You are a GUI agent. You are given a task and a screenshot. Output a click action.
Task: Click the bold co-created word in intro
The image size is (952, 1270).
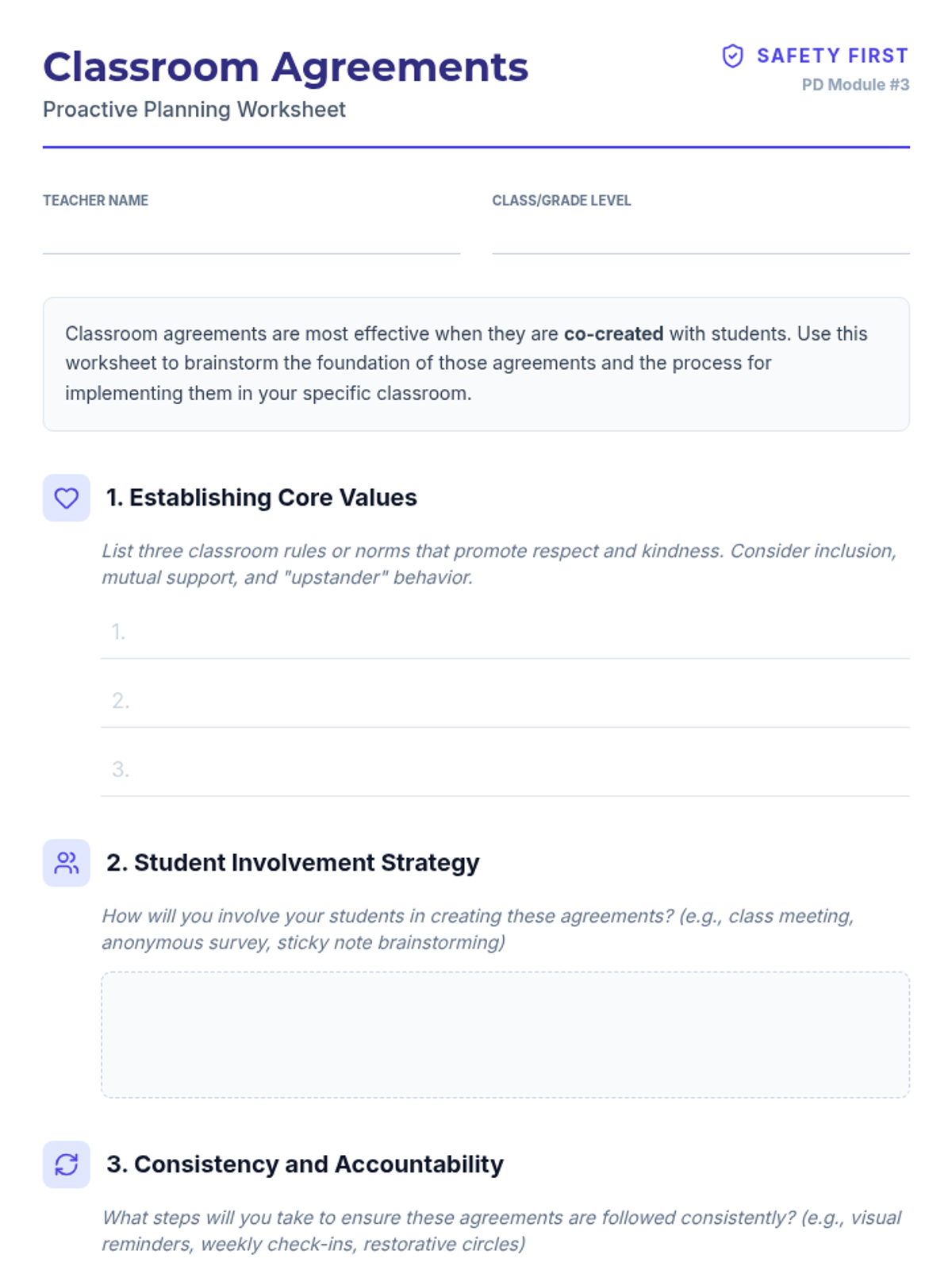(613, 333)
